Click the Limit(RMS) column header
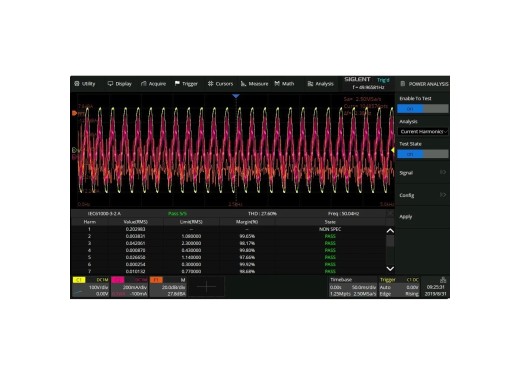520x380 pixels. [x=191, y=222]
